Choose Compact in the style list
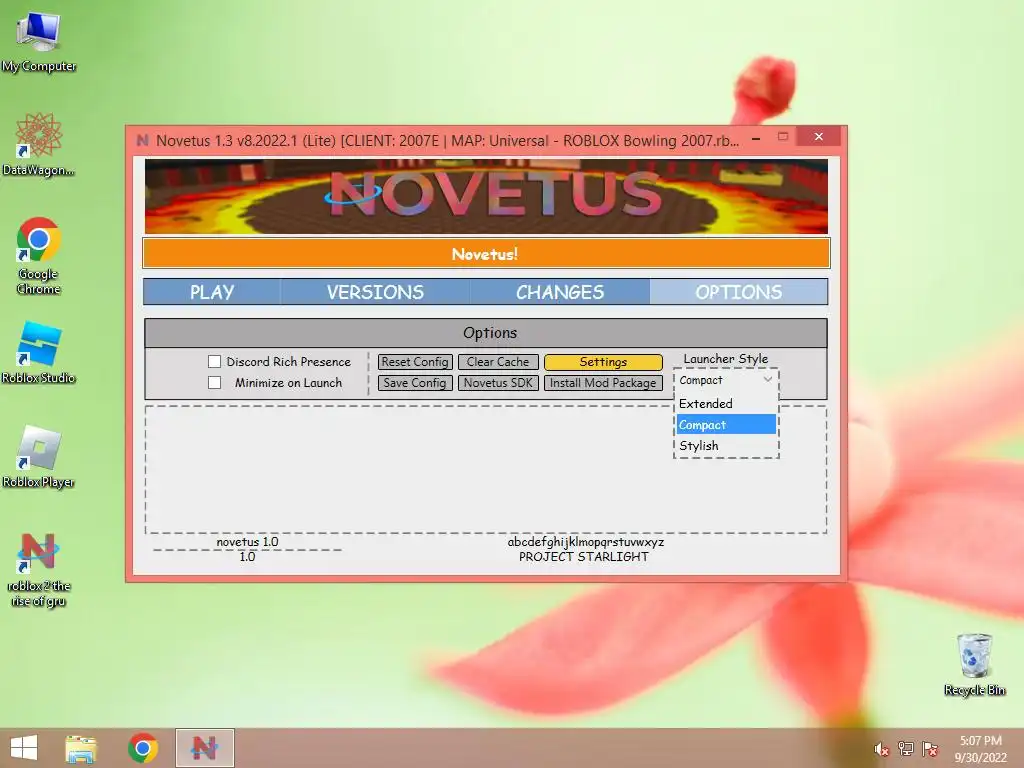The height and width of the screenshot is (768, 1024). point(726,424)
